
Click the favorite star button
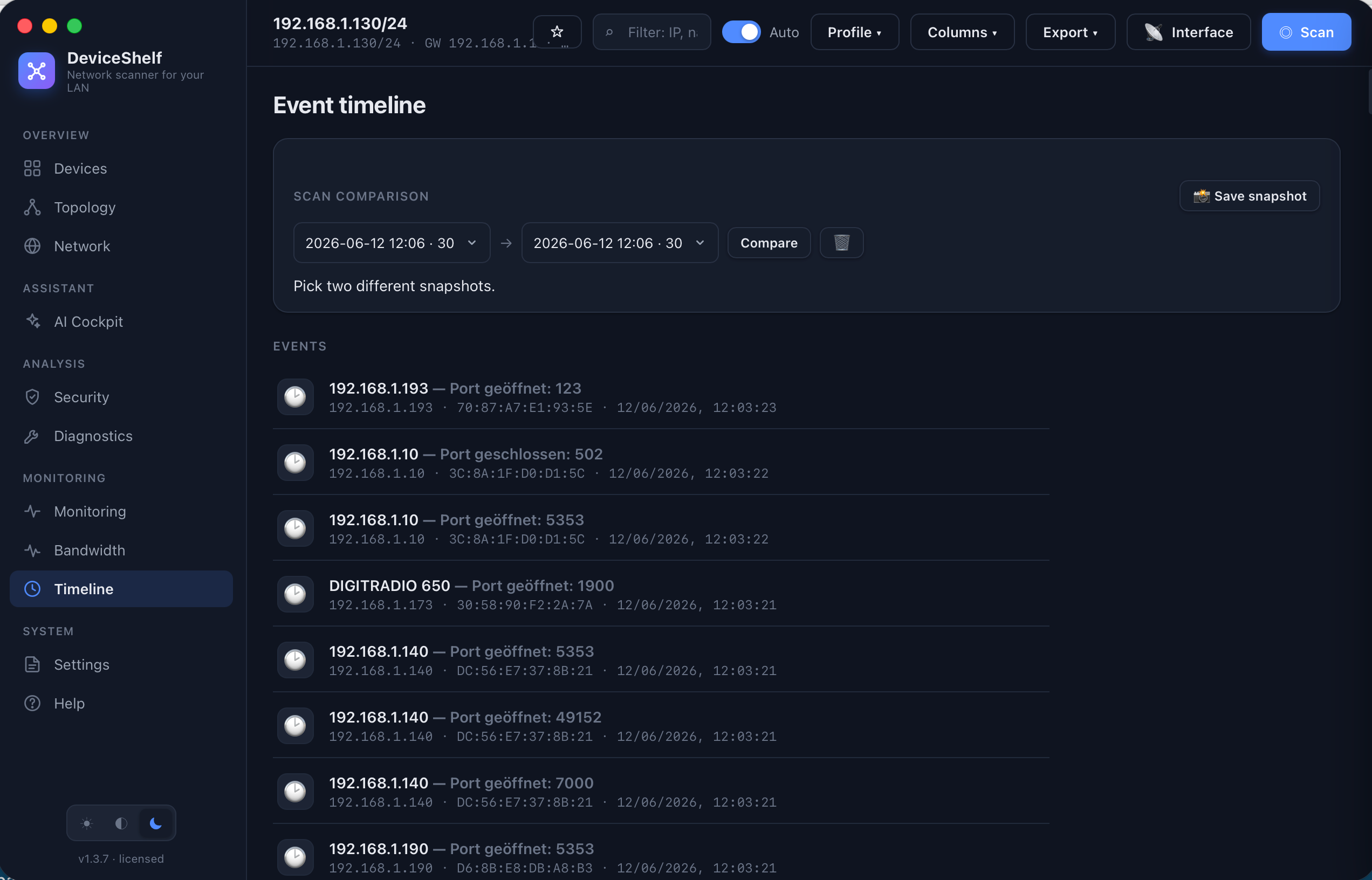click(x=557, y=32)
